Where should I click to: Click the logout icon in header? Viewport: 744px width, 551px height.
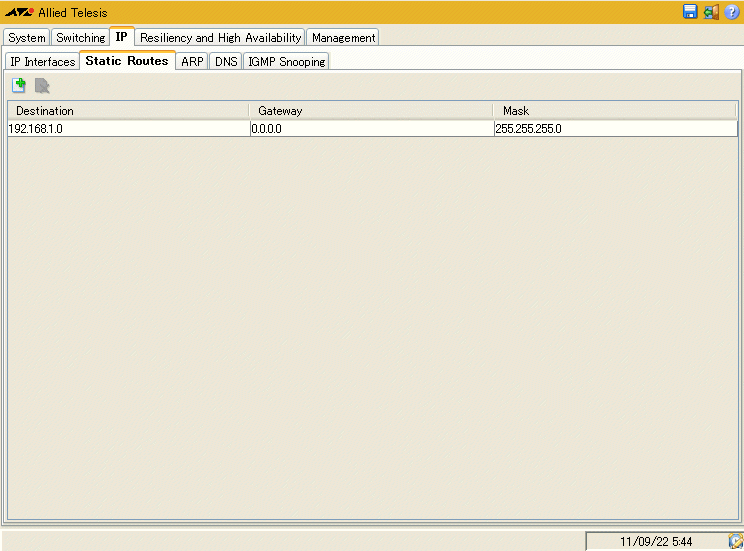click(x=711, y=12)
